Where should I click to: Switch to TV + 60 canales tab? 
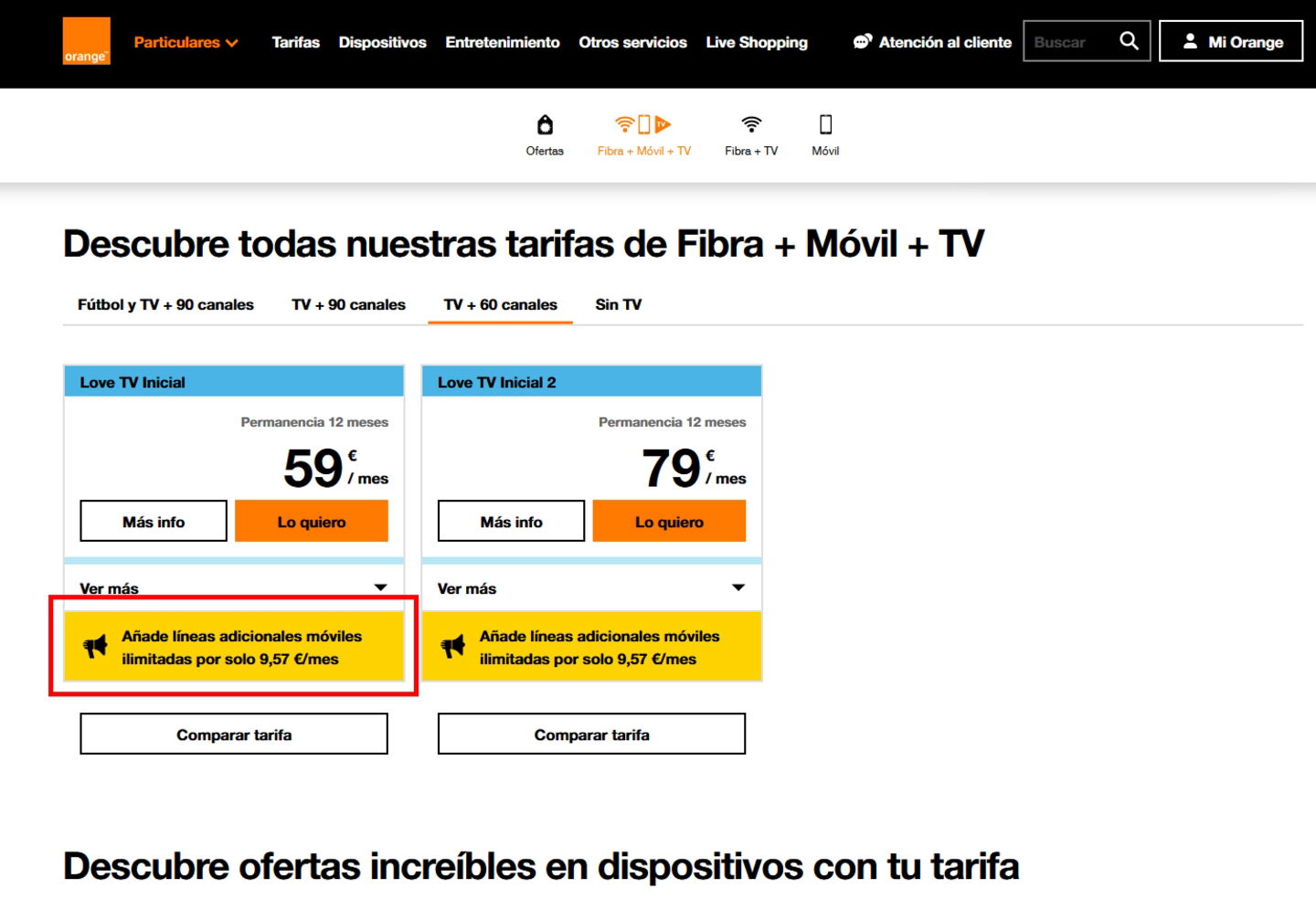coord(500,304)
